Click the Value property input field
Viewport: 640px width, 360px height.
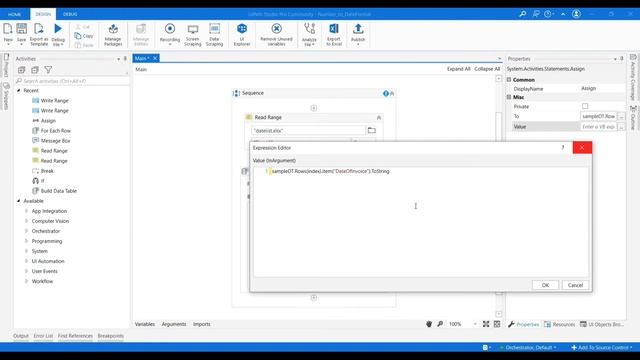[598, 127]
